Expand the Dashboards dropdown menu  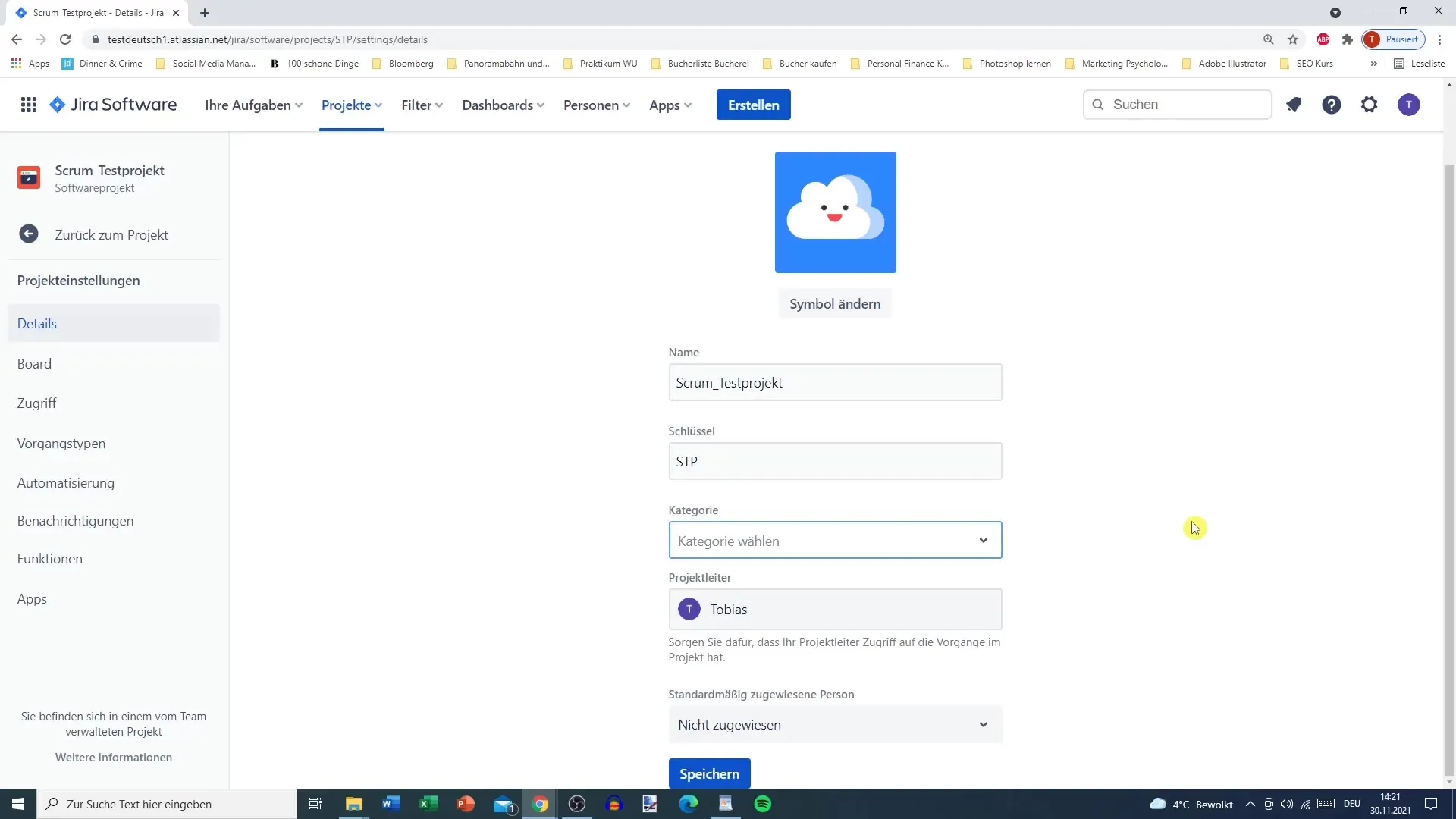pos(504,105)
